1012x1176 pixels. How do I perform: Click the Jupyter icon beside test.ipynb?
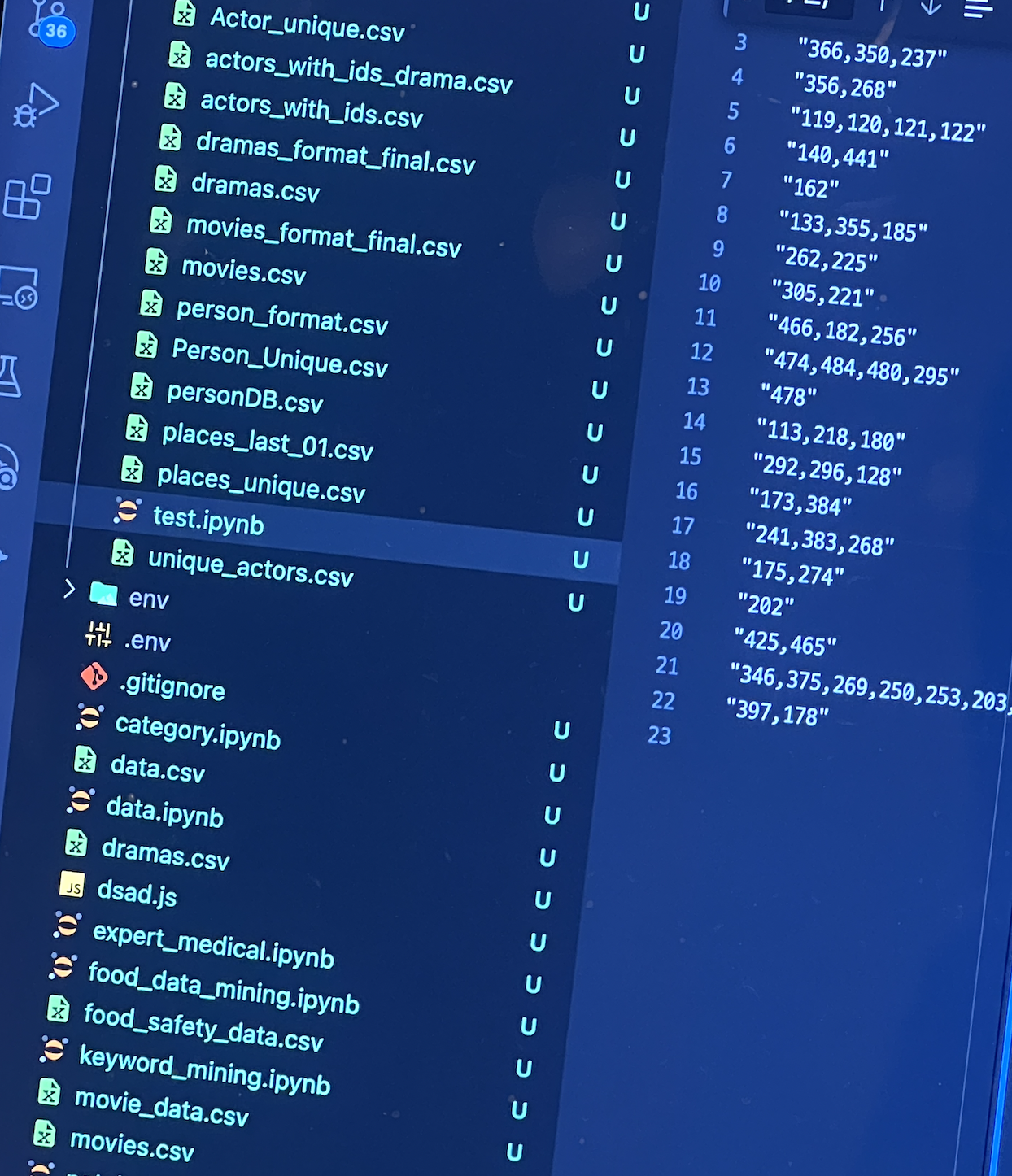(127, 511)
